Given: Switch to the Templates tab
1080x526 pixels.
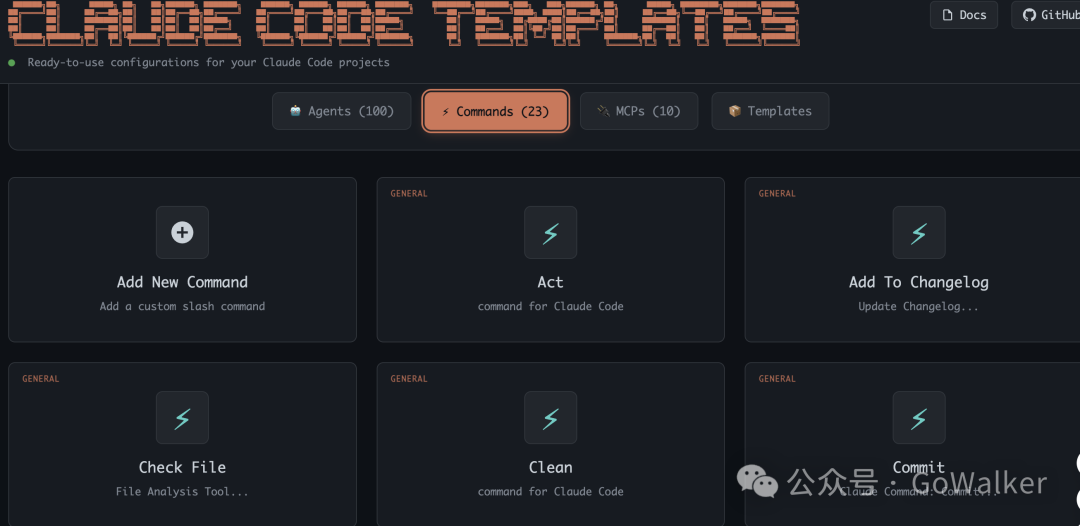Looking at the screenshot, I should click(x=770, y=111).
